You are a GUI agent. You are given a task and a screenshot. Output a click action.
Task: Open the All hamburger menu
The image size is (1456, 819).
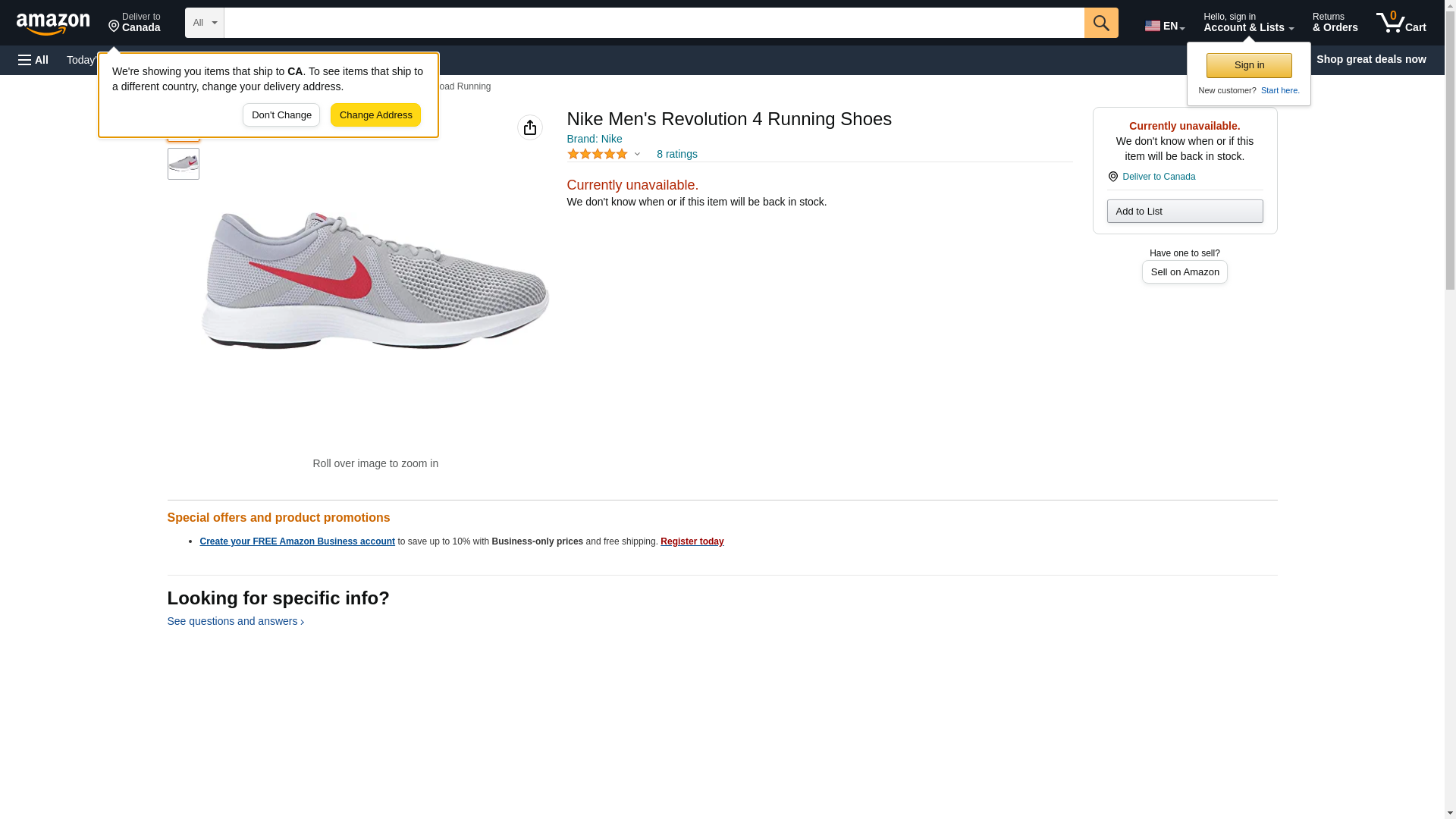(x=33, y=60)
